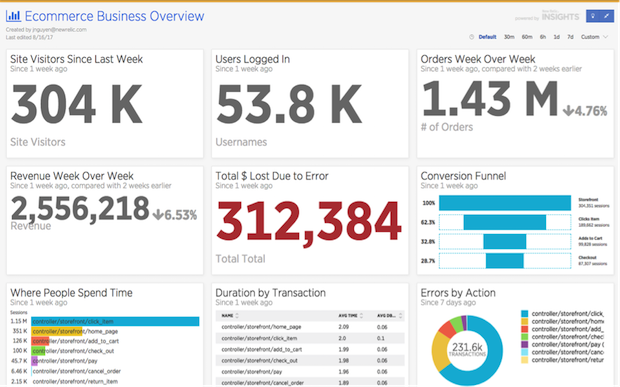Image resolution: width=620 pixels, height=387 pixels.
Task: Click the Revenue Week Over Week title
Action: pyautogui.click(x=72, y=176)
